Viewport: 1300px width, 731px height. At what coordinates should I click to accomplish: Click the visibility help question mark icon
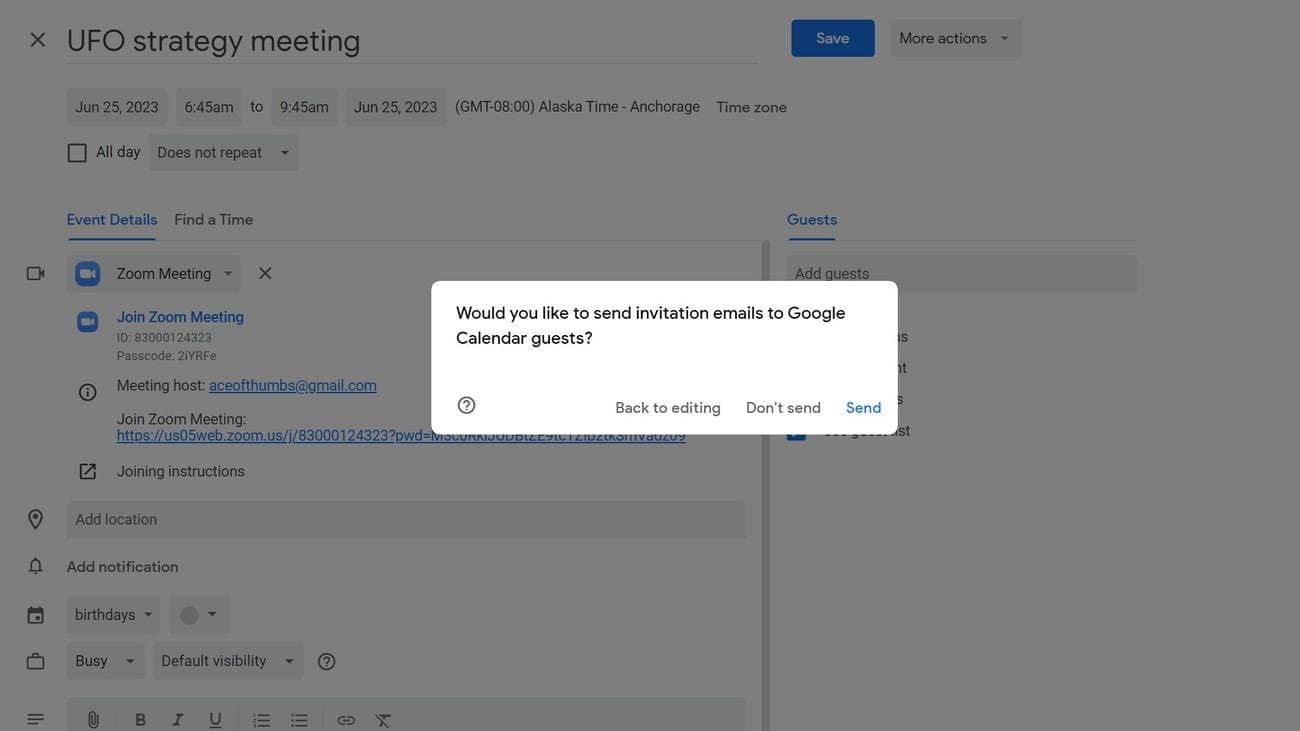pyautogui.click(x=326, y=662)
